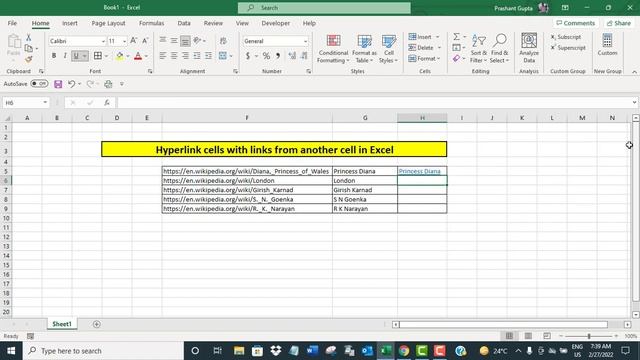This screenshot has height=360, width=640.
Task: Click the Paste clipboard icon
Action: click(x=14, y=42)
